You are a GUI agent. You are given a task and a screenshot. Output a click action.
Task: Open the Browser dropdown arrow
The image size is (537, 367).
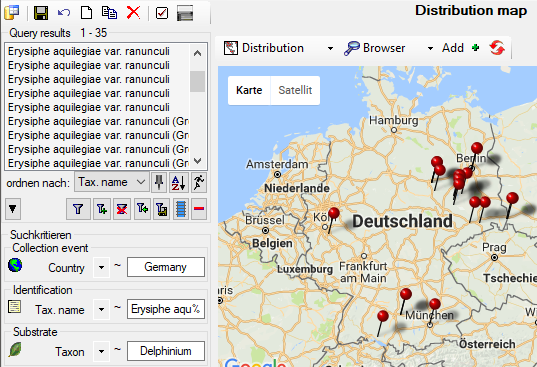[x=430, y=49]
